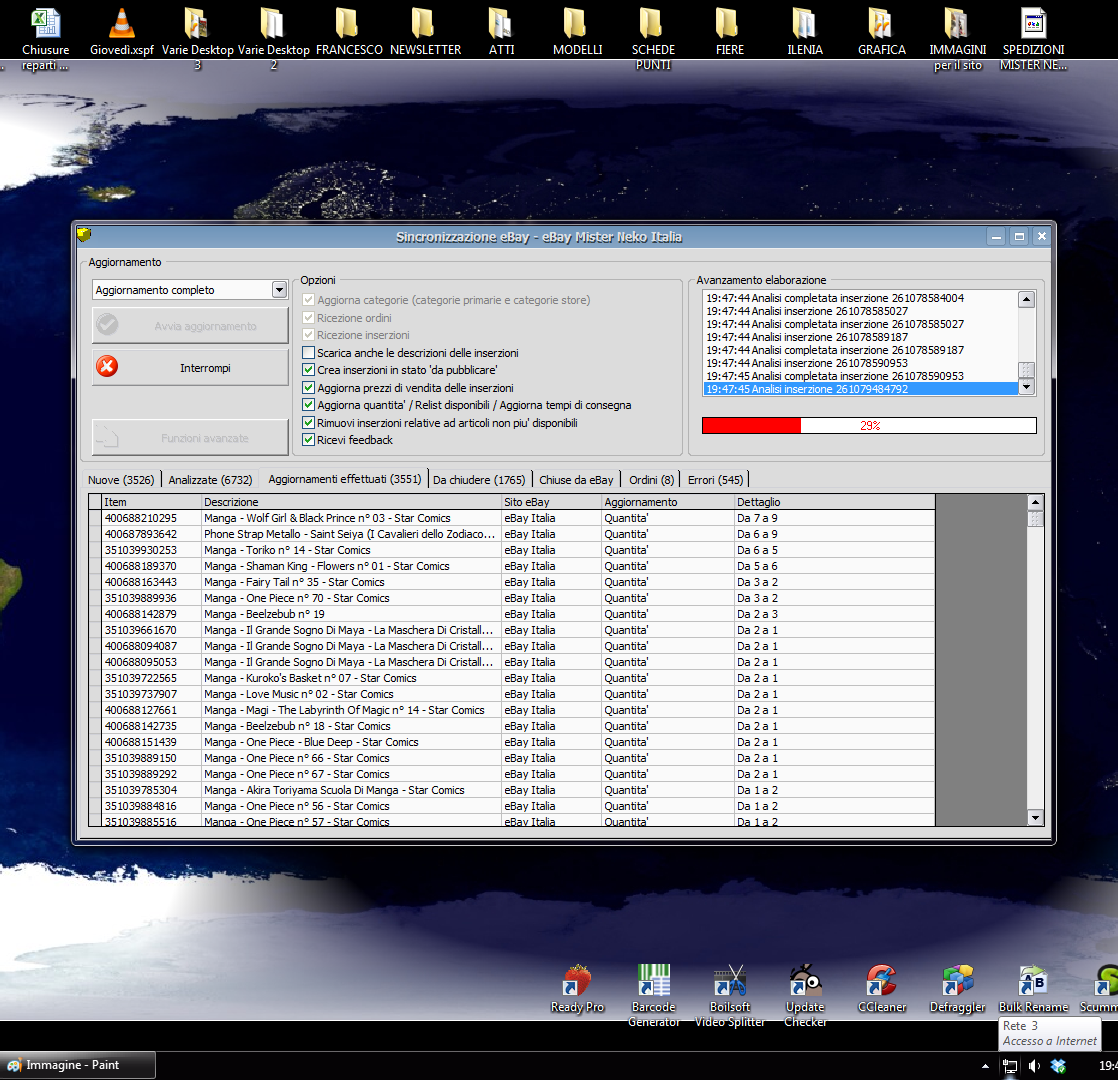Open the 'Da chiudere (1765)' tab

(x=479, y=480)
